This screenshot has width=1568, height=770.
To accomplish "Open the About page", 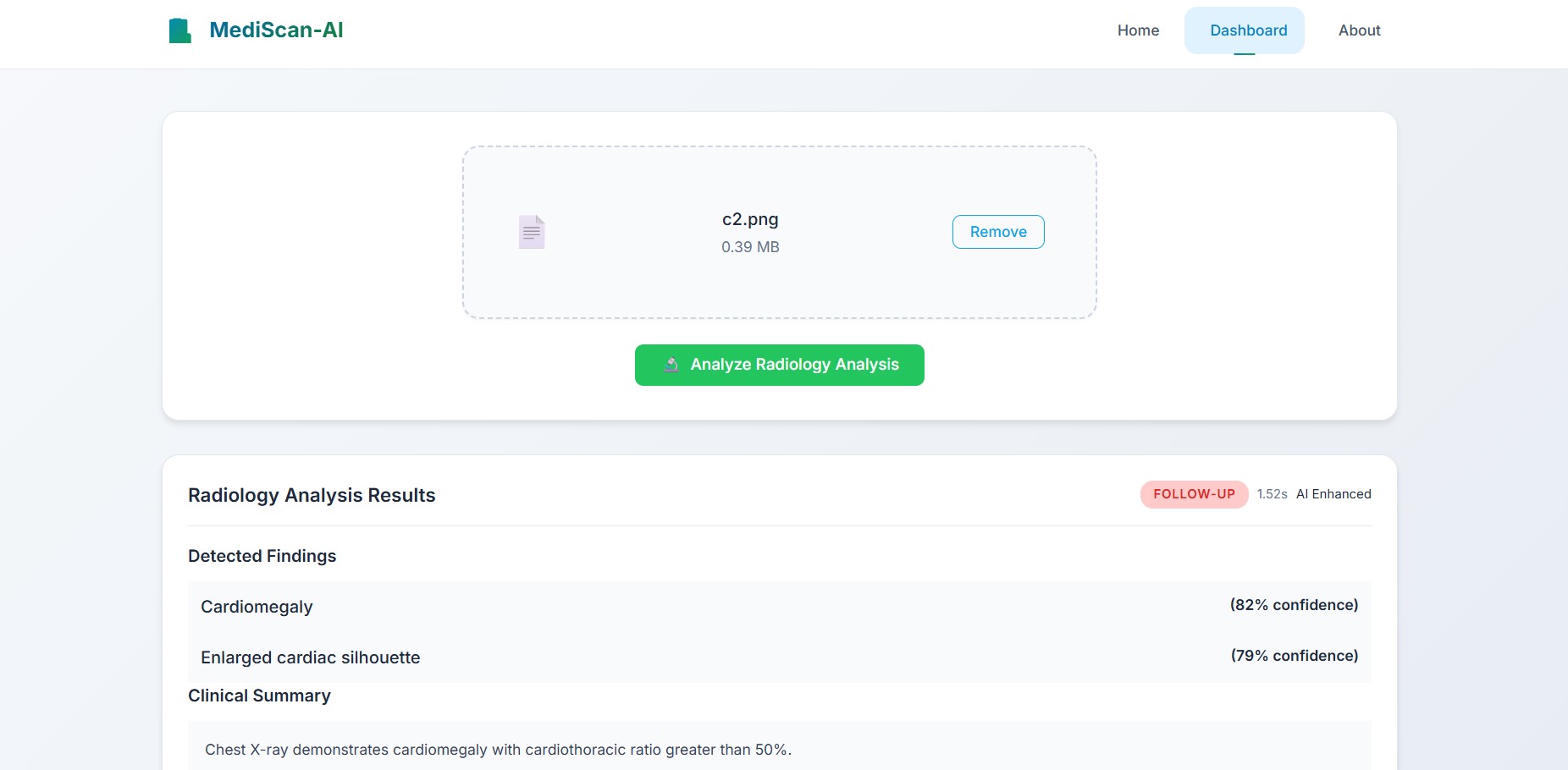I will [1358, 30].
